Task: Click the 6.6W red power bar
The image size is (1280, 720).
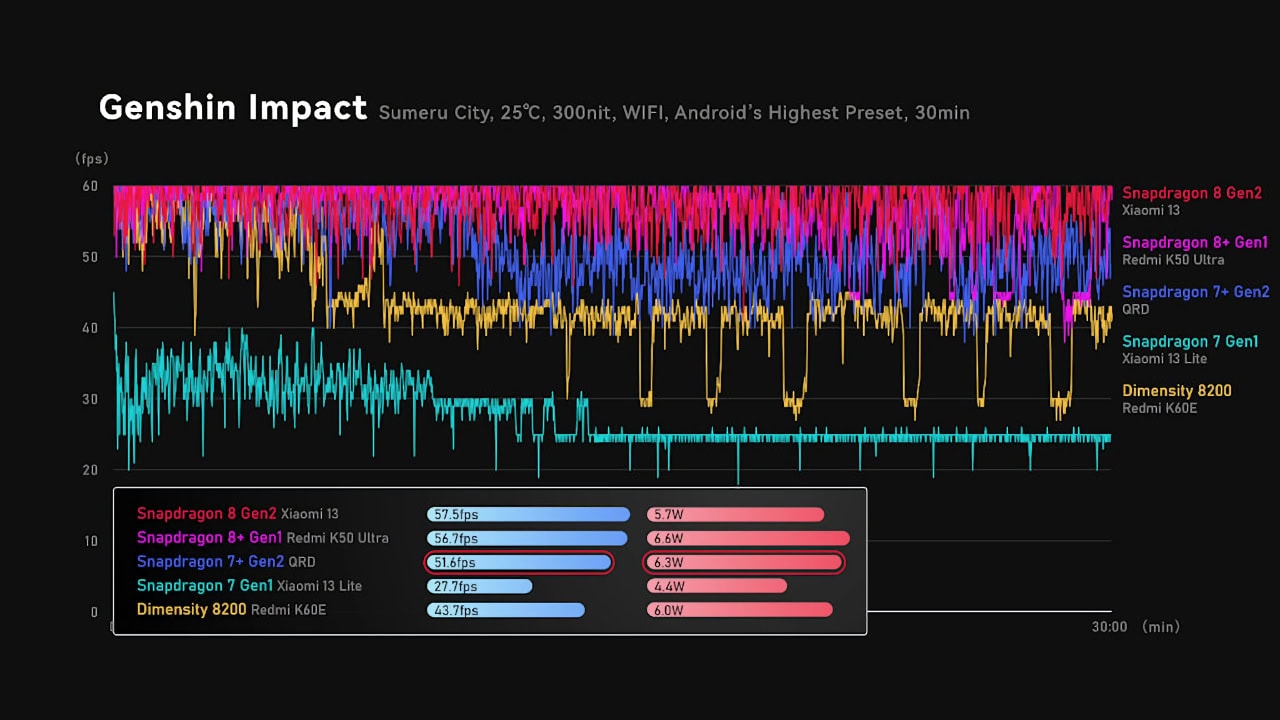Action: (748, 539)
